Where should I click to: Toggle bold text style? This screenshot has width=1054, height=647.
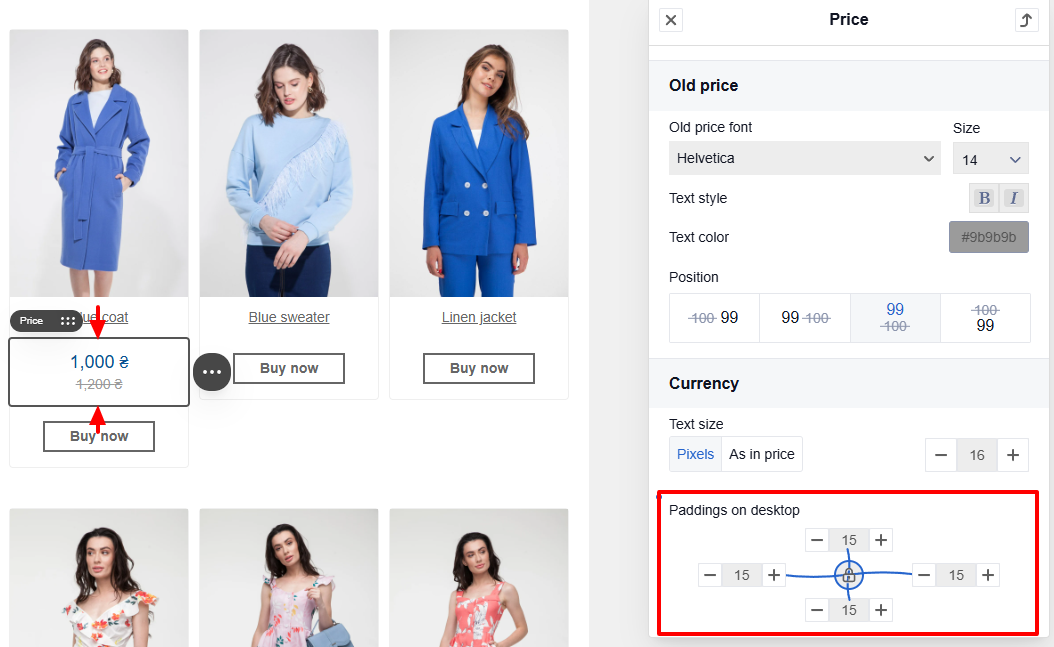coord(984,198)
